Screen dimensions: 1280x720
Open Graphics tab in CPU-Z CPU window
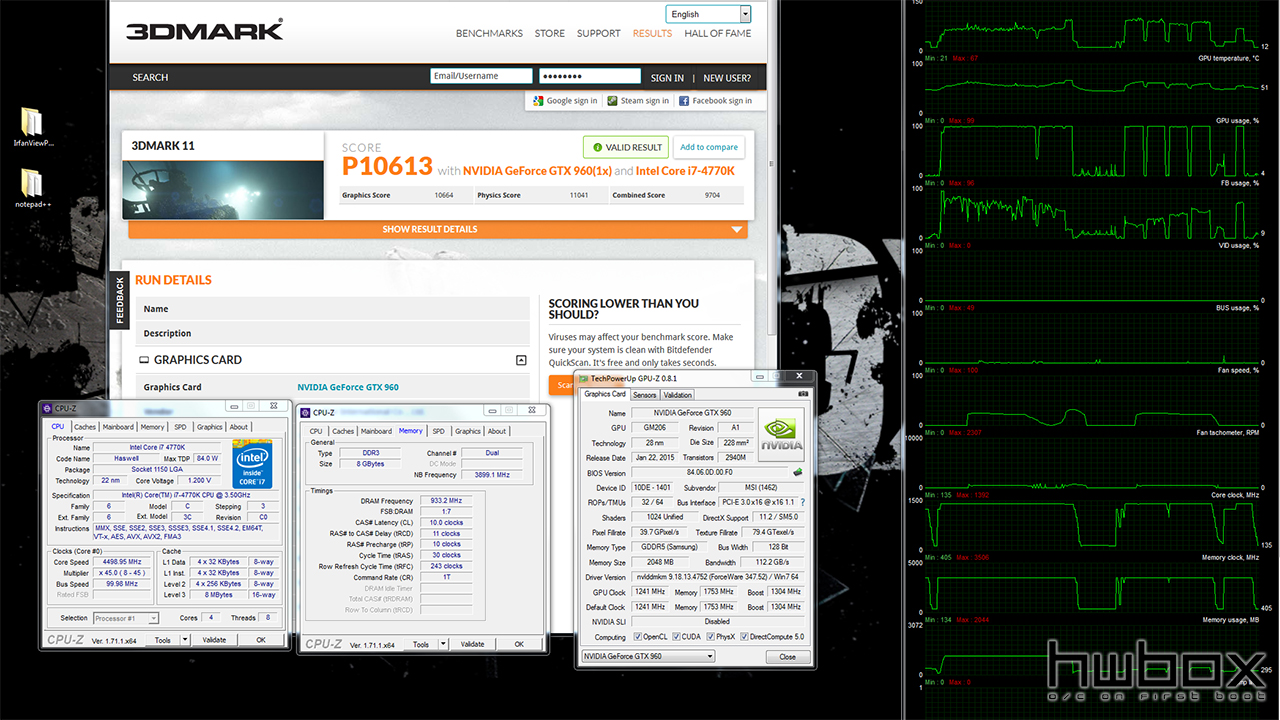pos(210,427)
